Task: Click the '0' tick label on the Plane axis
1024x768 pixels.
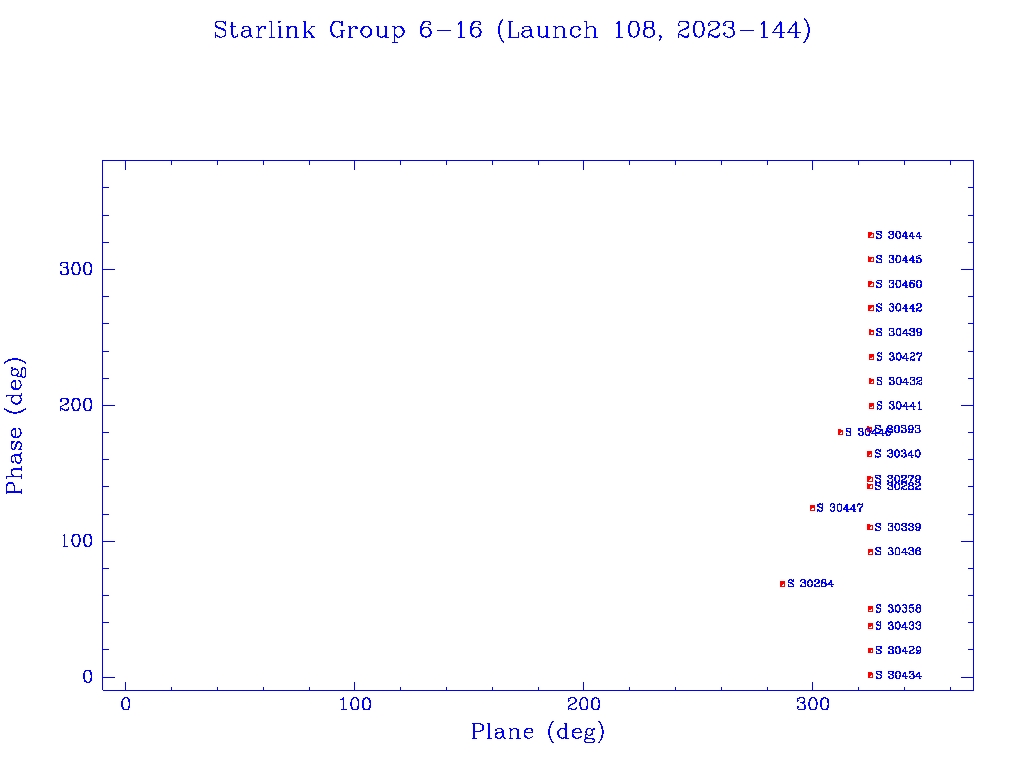Action: tap(125, 704)
